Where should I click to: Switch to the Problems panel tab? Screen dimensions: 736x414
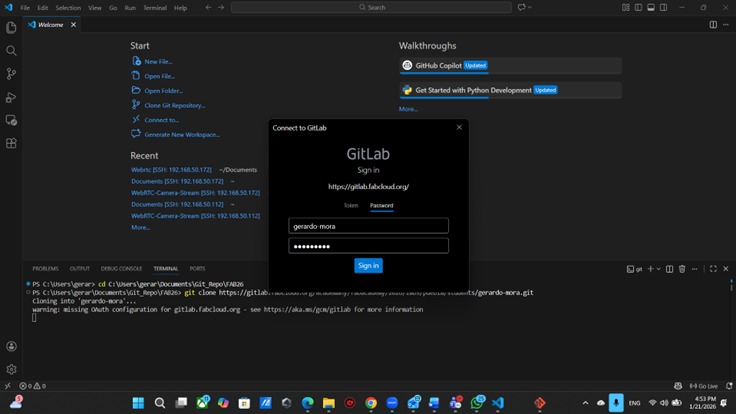pos(46,268)
